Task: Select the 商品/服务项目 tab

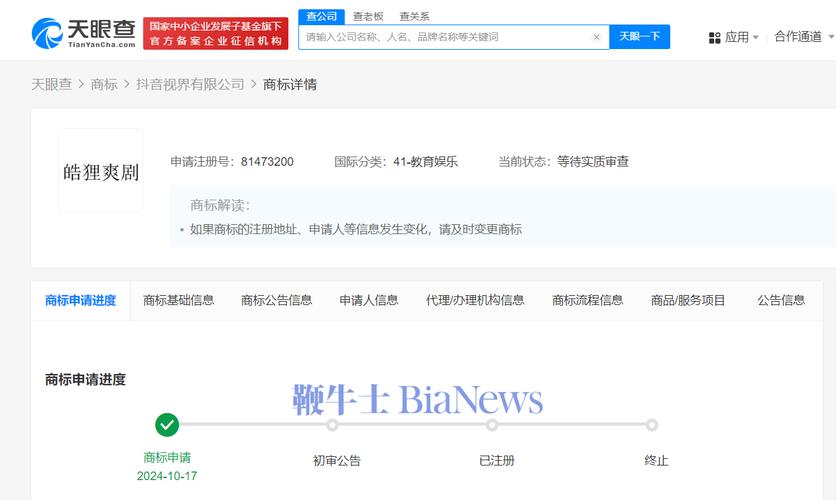Action: (x=688, y=301)
